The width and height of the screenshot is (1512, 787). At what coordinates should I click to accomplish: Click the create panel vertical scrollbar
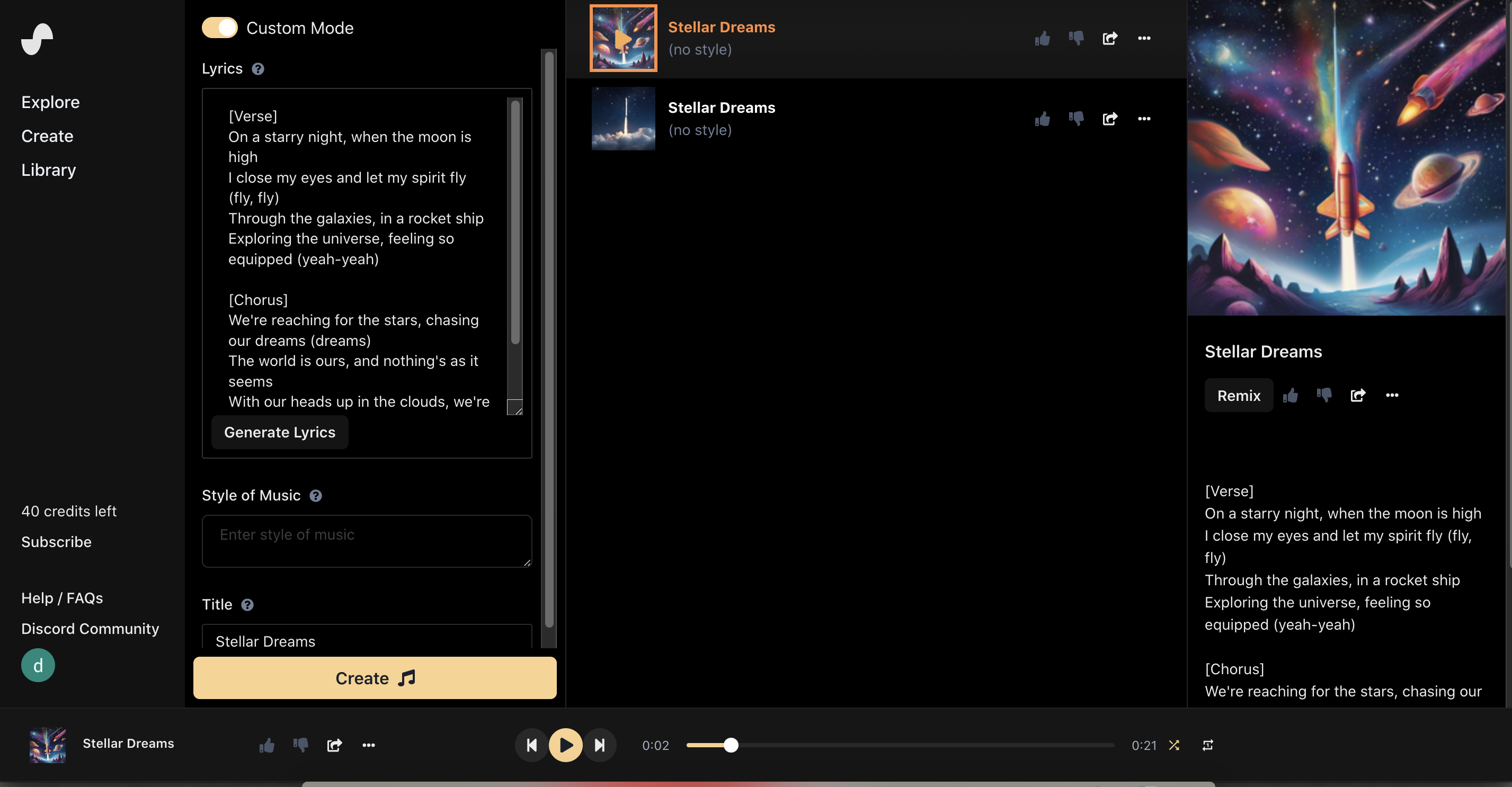tap(549, 341)
